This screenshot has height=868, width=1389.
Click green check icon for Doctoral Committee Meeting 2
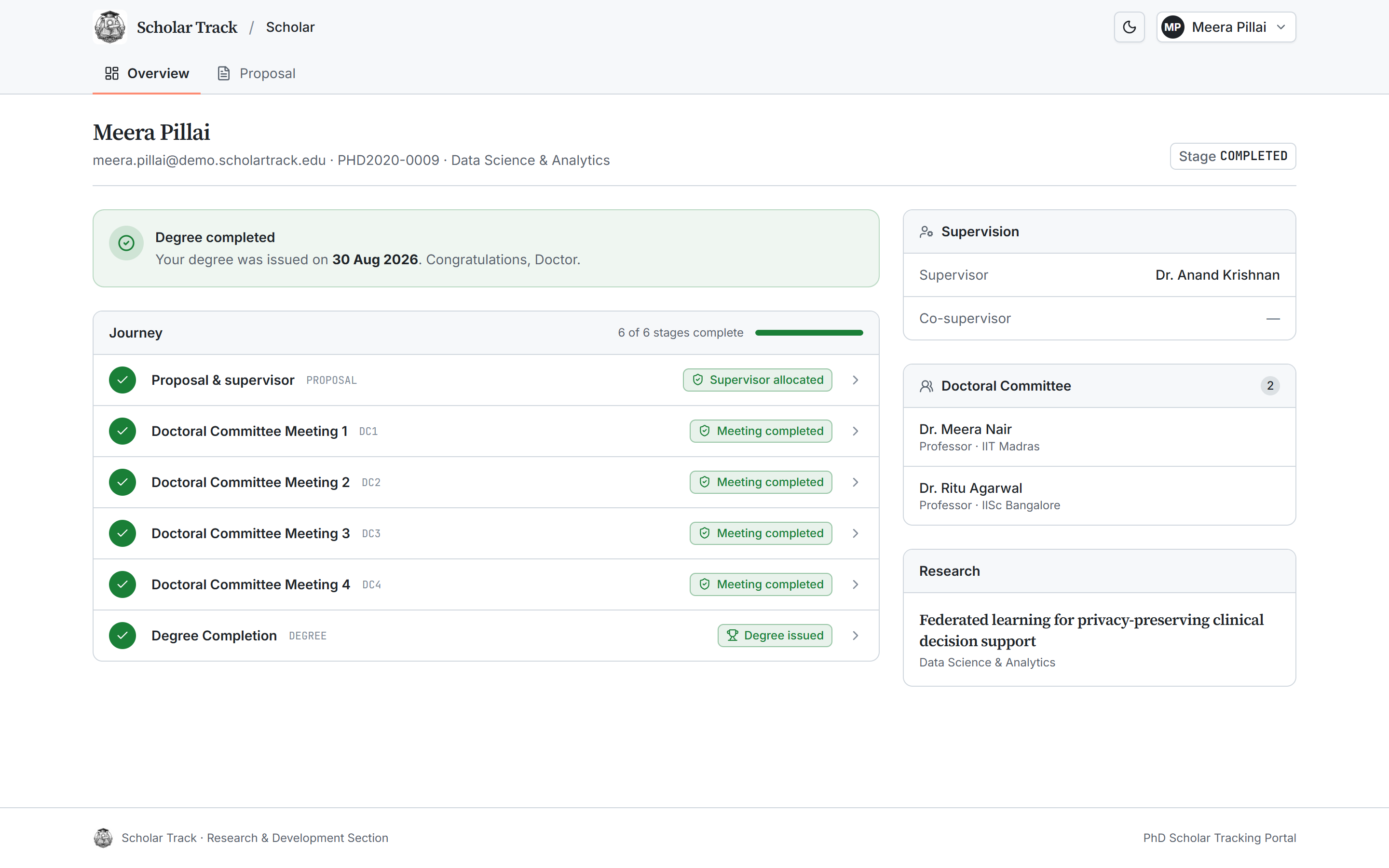[122, 482]
